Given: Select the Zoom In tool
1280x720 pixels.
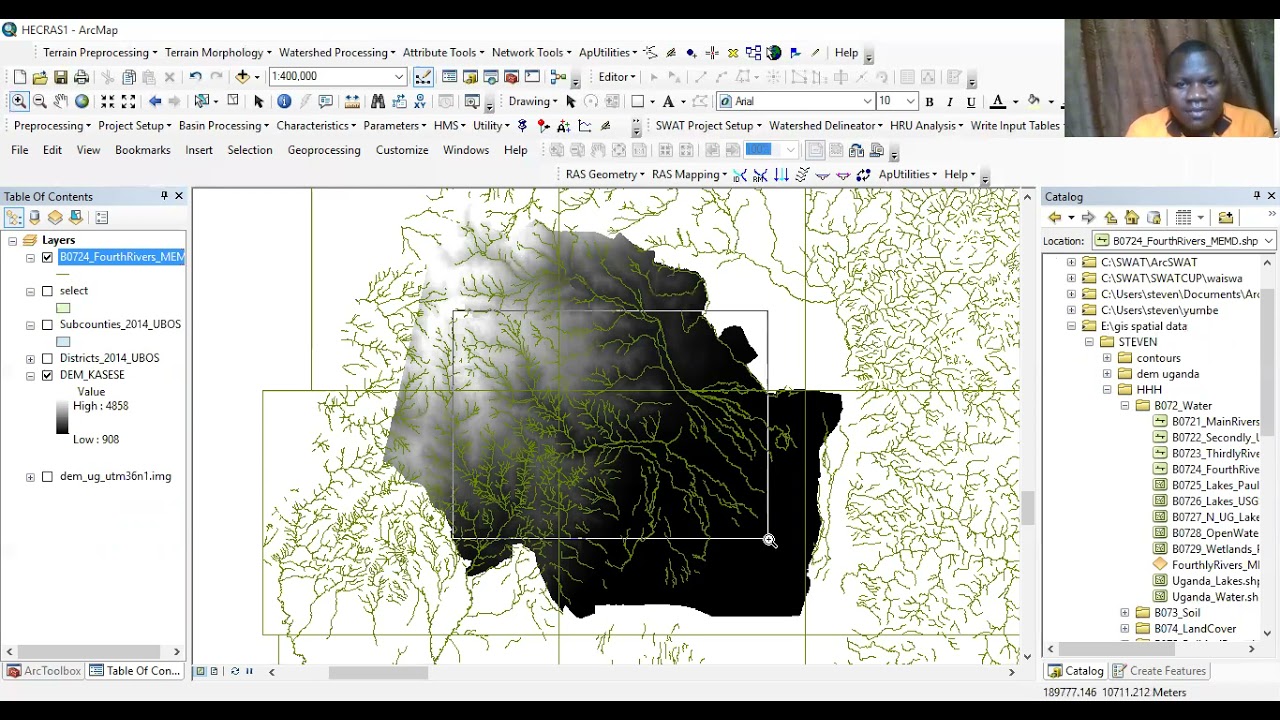Looking at the screenshot, I should [19, 101].
